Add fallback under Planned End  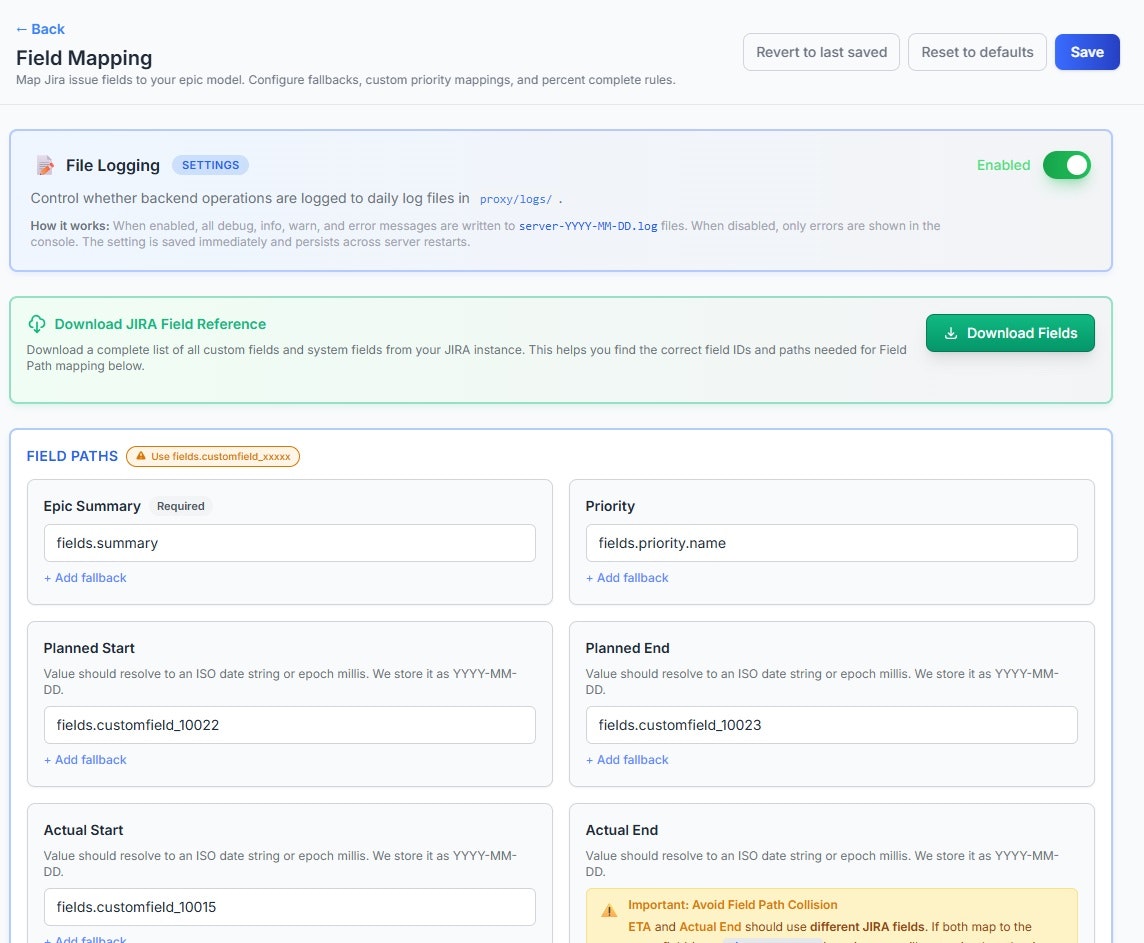[x=627, y=759]
